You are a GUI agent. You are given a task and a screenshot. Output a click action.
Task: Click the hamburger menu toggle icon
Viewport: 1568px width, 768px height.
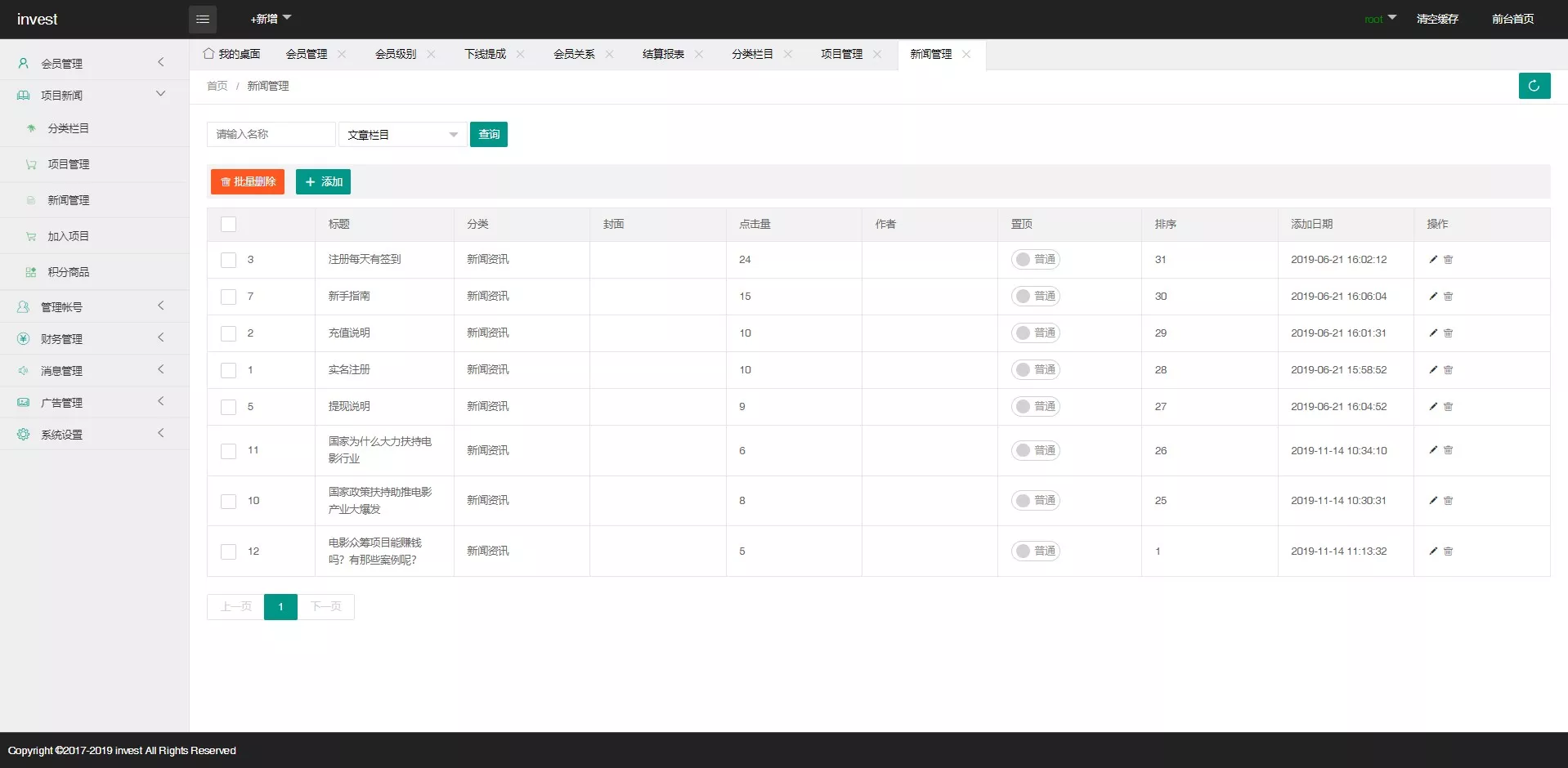[203, 19]
